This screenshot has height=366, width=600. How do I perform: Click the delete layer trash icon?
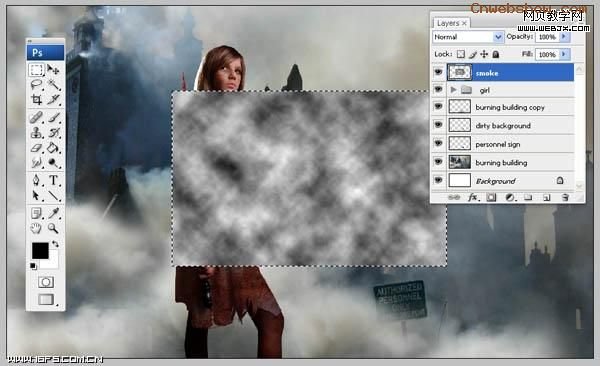point(565,198)
